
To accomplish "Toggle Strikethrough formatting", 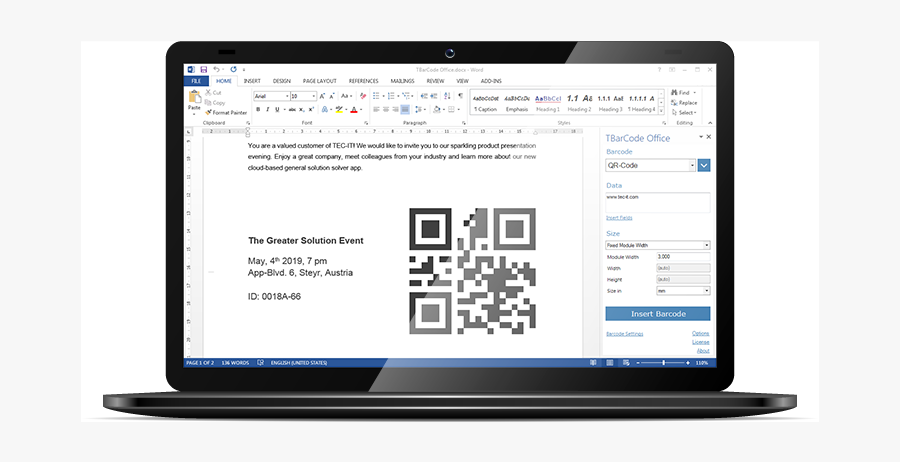I will click(x=292, y=109).
